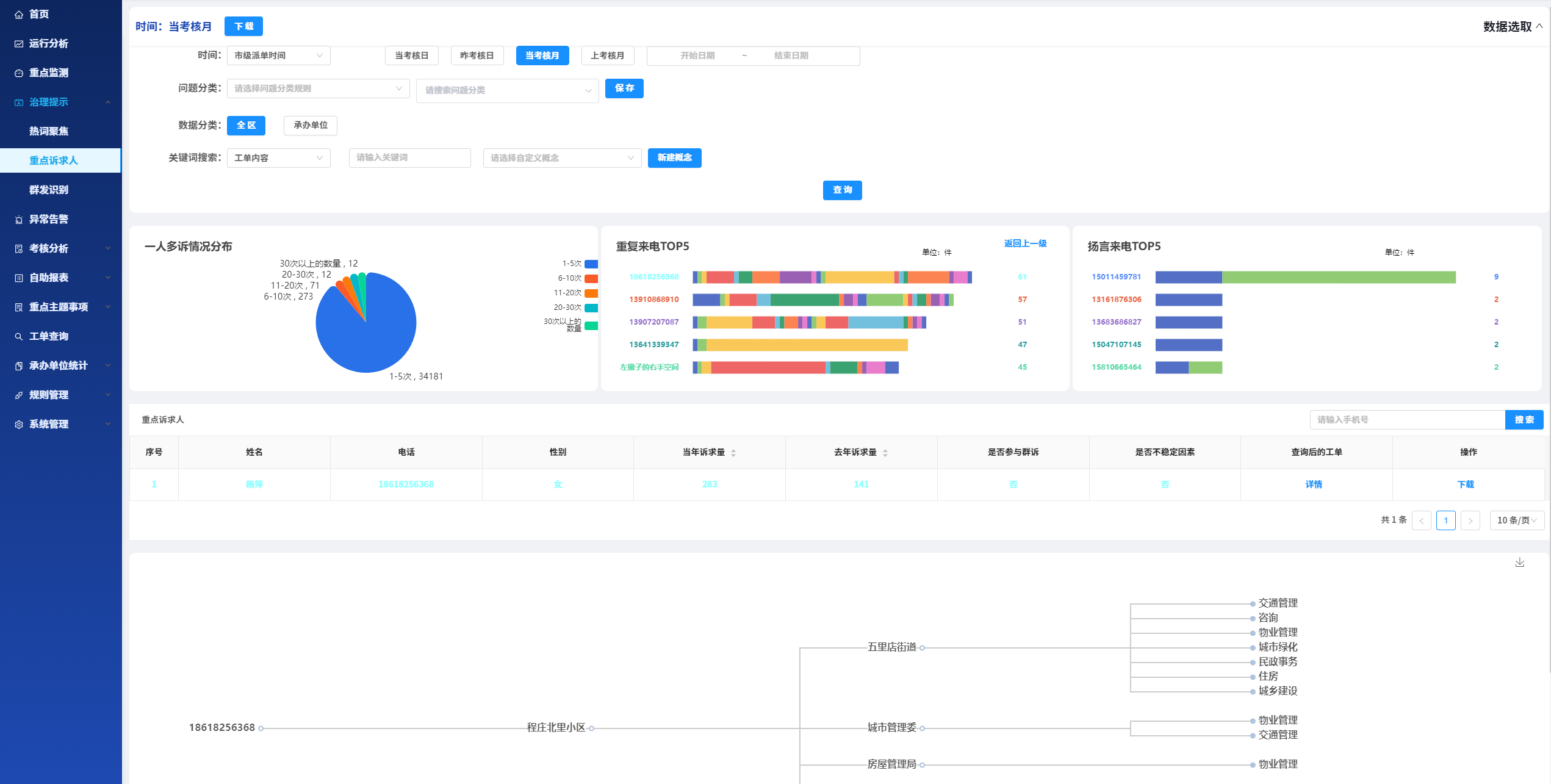Click the 系统管理 gear icon in sidebar
The image size is (1551, 784).
click(19, 425)
